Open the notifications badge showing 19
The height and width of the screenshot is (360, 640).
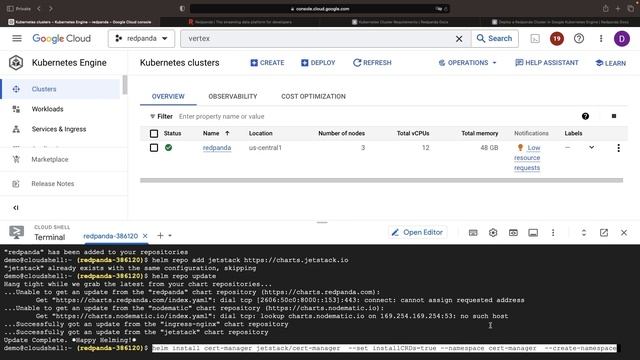point(557,39)
